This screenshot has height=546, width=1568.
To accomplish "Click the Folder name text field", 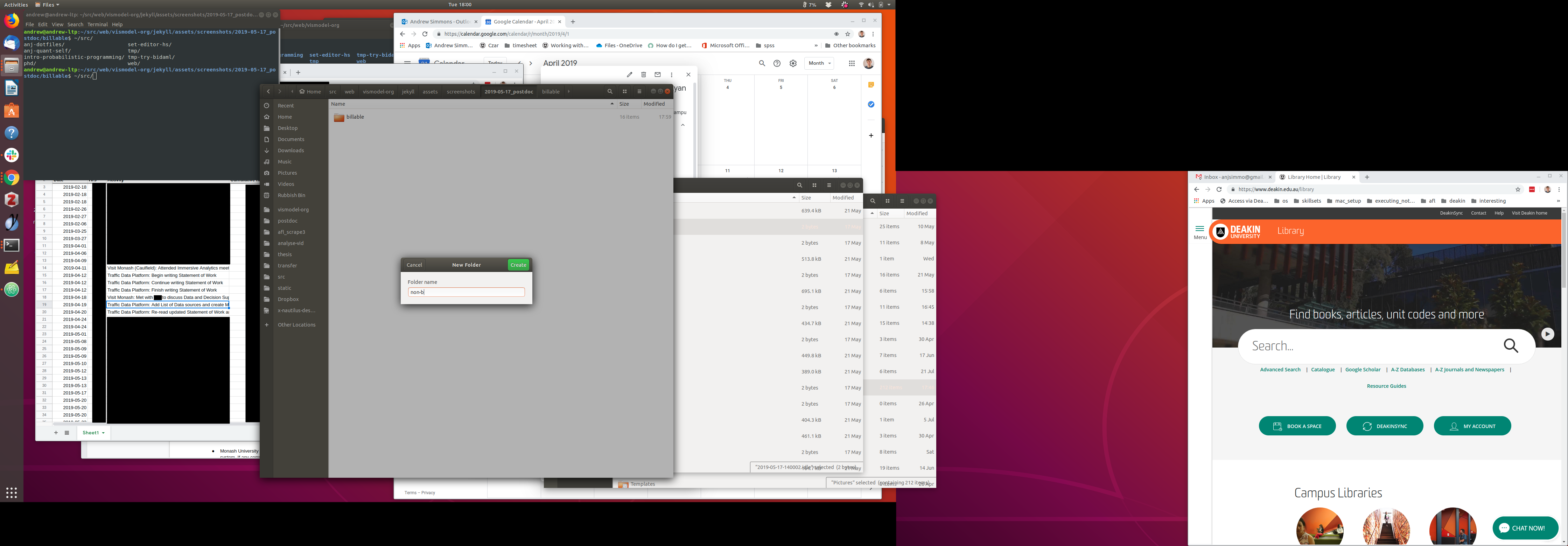I will coord(465,292).
